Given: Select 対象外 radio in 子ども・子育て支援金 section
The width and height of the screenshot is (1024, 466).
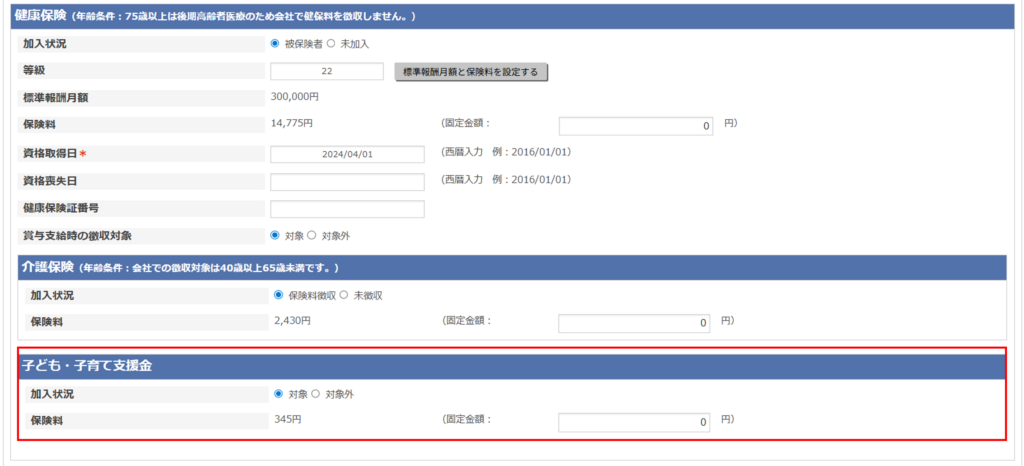Looking at the screenshot, I should pos(316,394).
